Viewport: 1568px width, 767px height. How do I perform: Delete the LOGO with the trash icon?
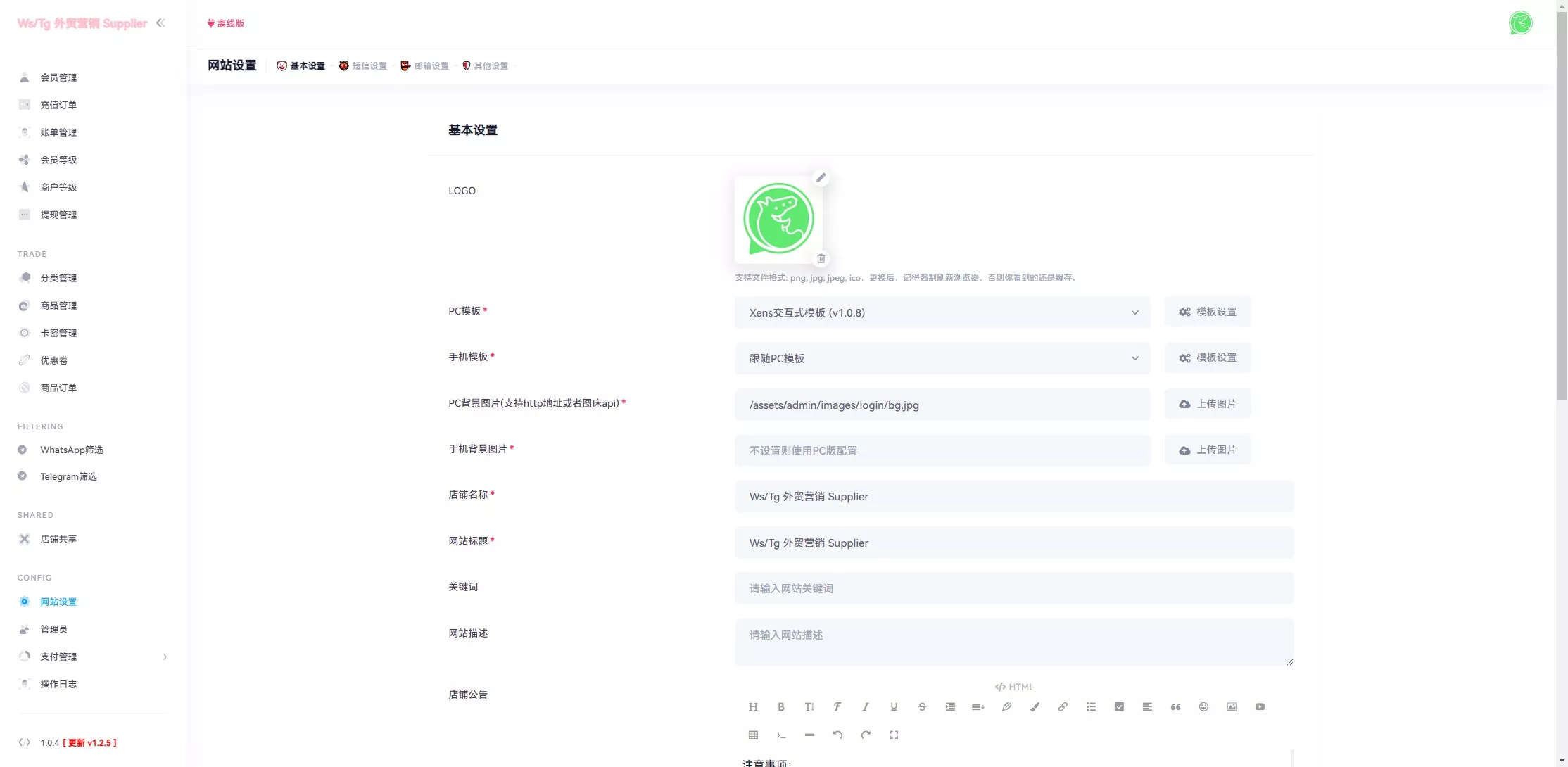821,259
